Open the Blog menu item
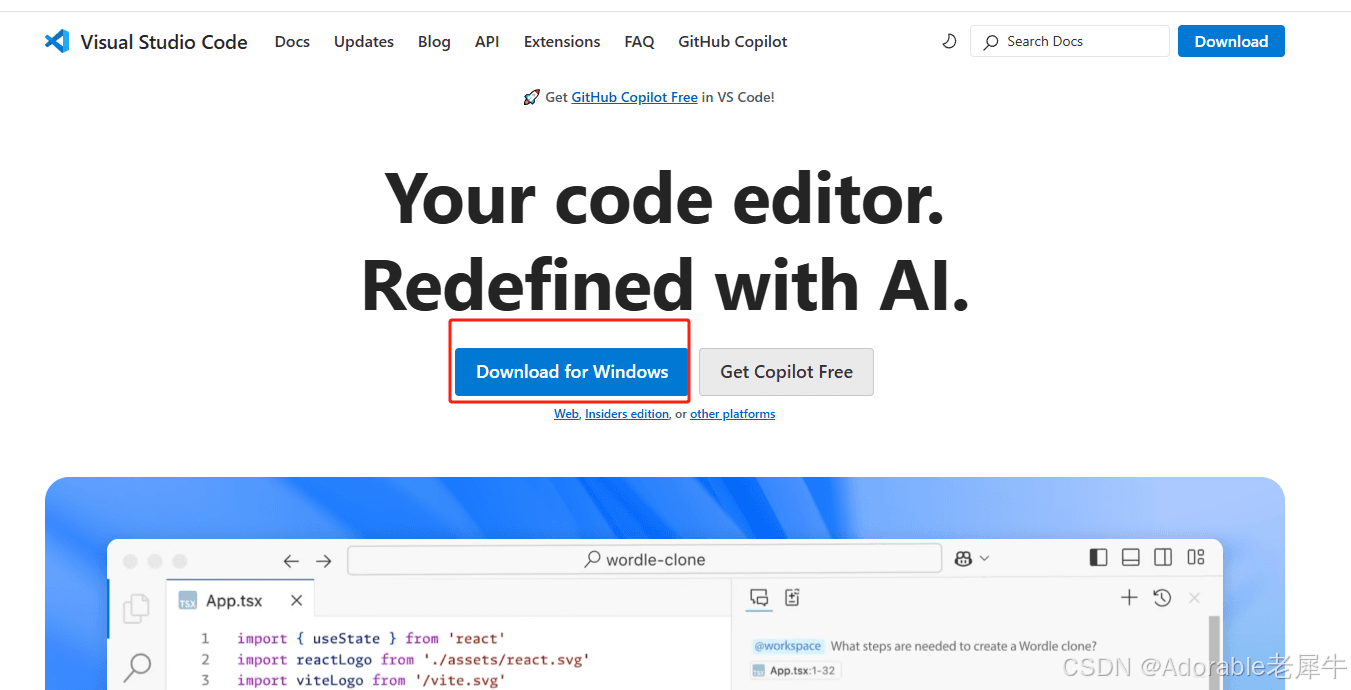This screenshot has height=690, width=1351. pyautogui.click(x=434, y=42)
